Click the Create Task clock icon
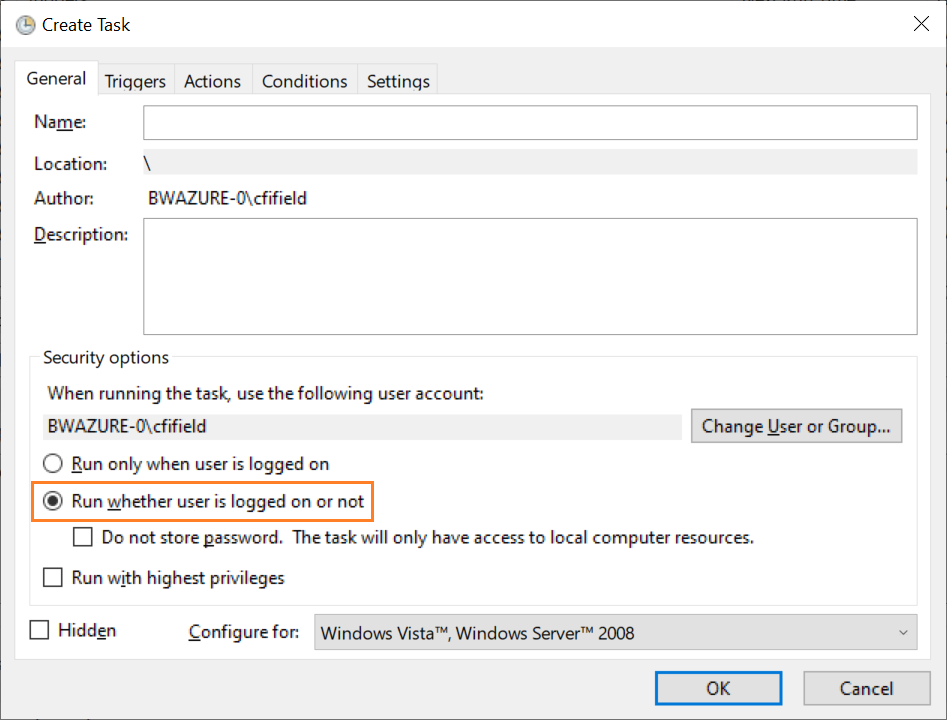This screenshot has width=947, height=720. (25, 25)
